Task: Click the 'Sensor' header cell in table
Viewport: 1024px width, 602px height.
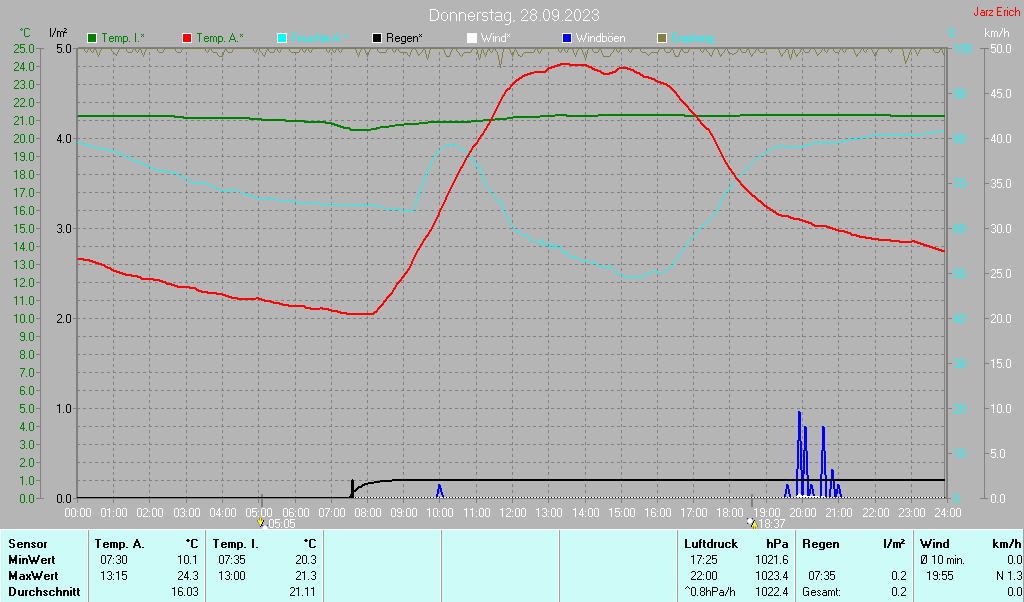Action: click(28, 544)
